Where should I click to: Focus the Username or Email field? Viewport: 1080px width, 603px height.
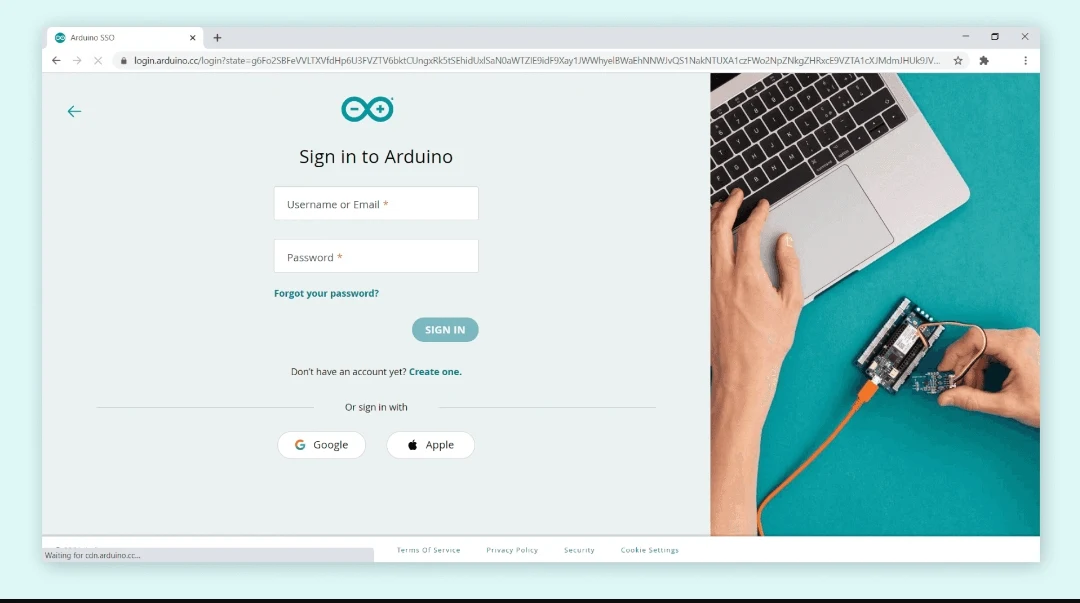click(x=376, y=203)
